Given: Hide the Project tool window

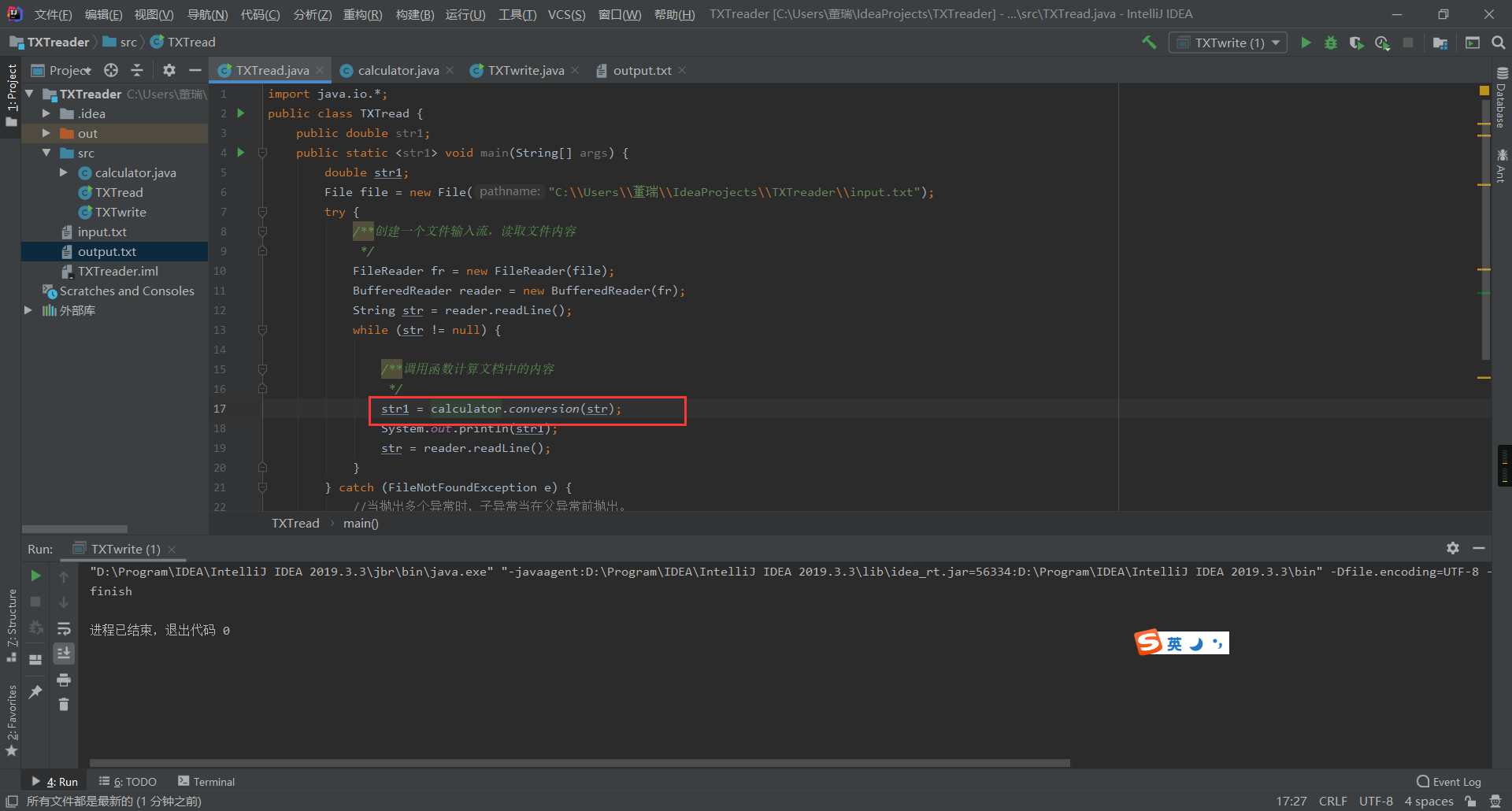Looking at the screenshot, I should point(195,70).
